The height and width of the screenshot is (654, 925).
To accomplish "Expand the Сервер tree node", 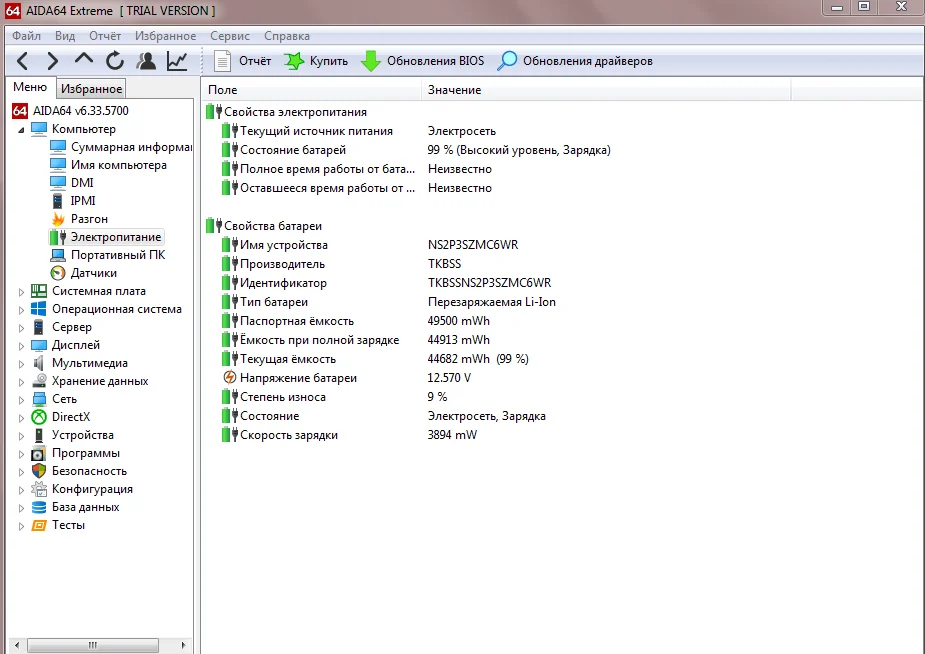I will click(21, 327).
